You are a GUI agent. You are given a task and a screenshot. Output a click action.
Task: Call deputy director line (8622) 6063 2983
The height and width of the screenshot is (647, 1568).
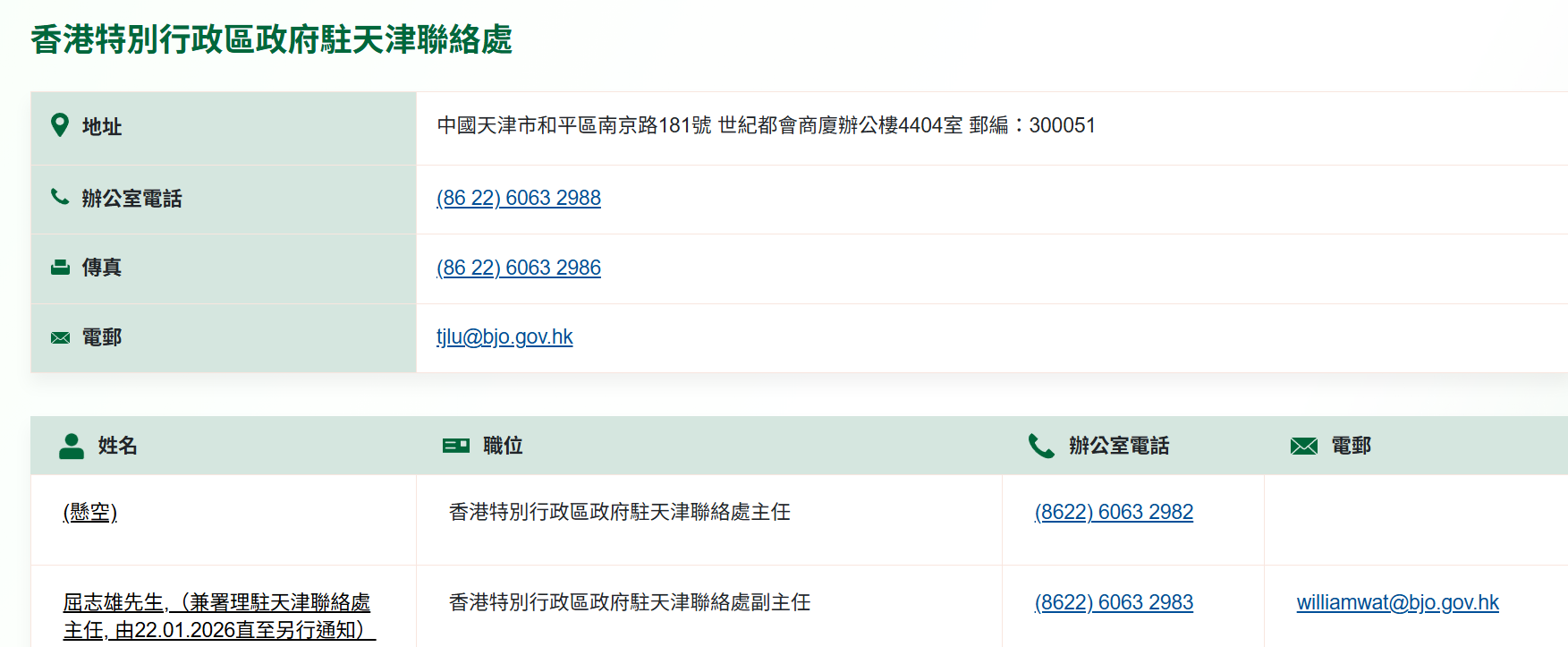[x=1114, y=602]
